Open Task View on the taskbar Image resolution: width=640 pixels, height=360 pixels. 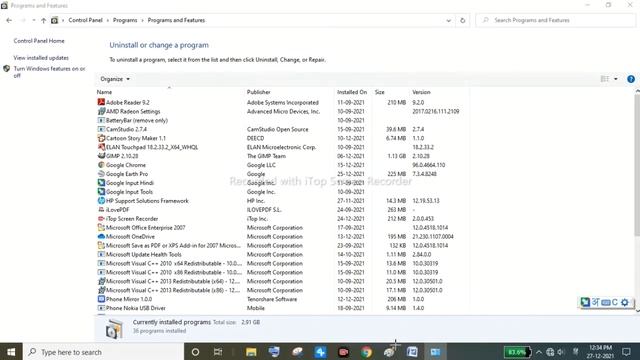tap(218, 352)
